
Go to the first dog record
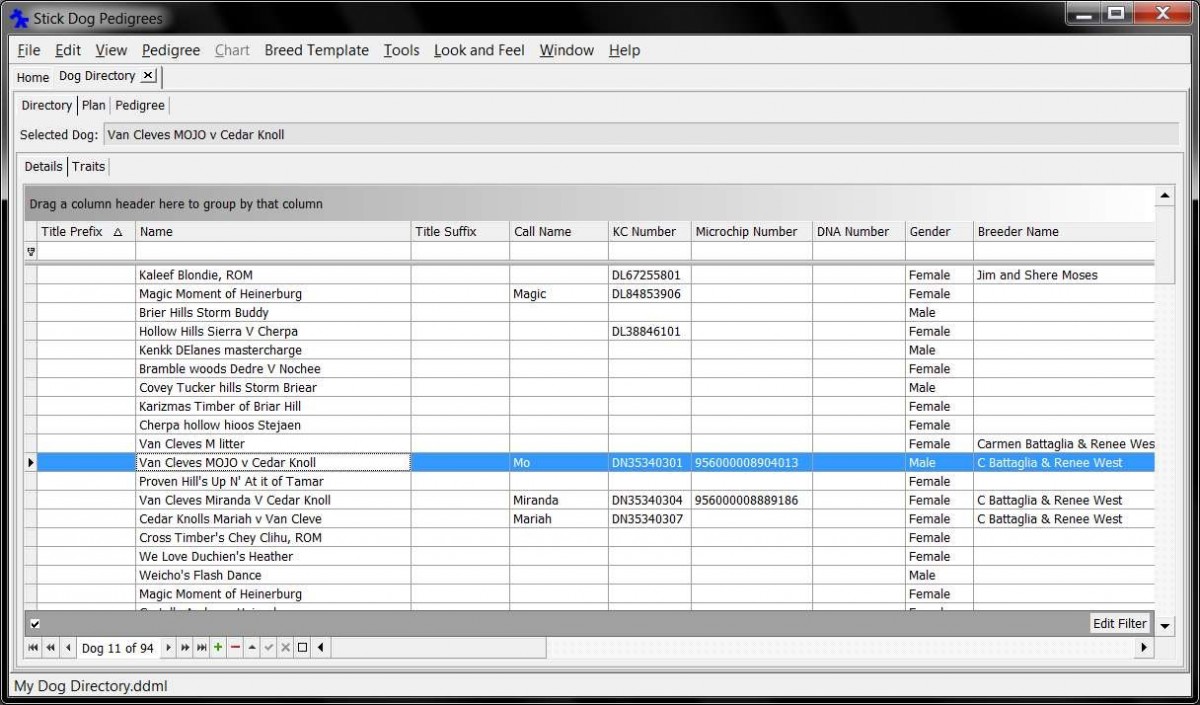(x=33, y=648)
